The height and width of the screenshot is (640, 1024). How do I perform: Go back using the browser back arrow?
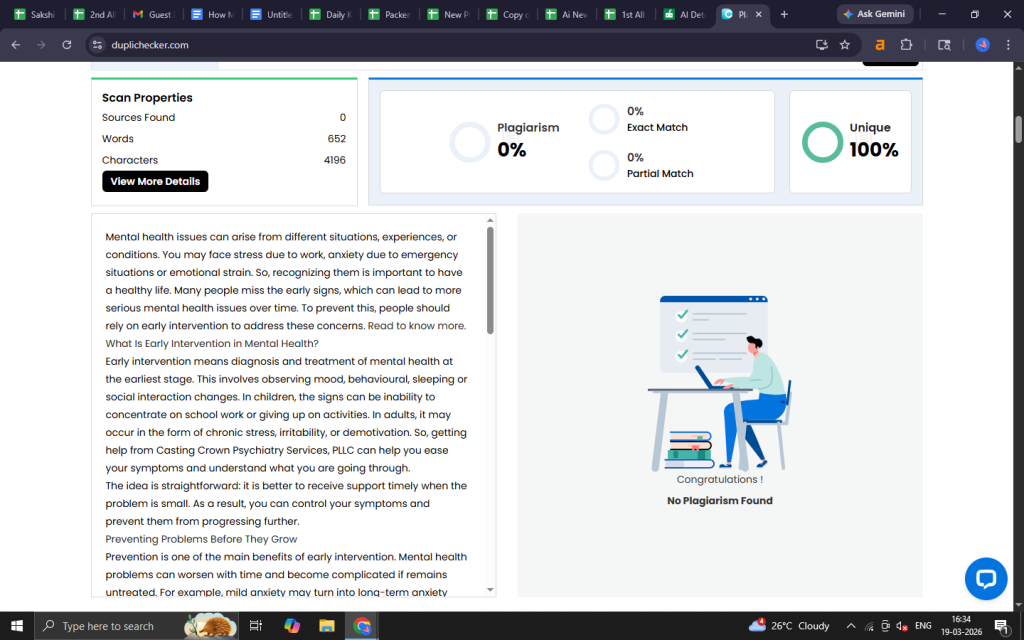click(16, 45)
